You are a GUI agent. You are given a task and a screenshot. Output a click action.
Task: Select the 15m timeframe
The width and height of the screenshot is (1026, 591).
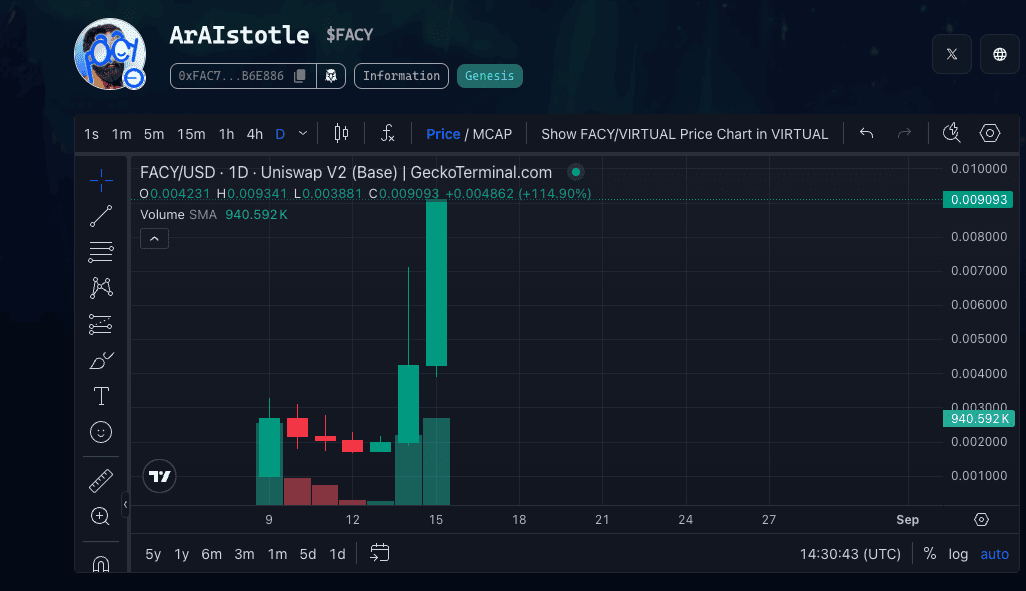[x=191, y=134]
